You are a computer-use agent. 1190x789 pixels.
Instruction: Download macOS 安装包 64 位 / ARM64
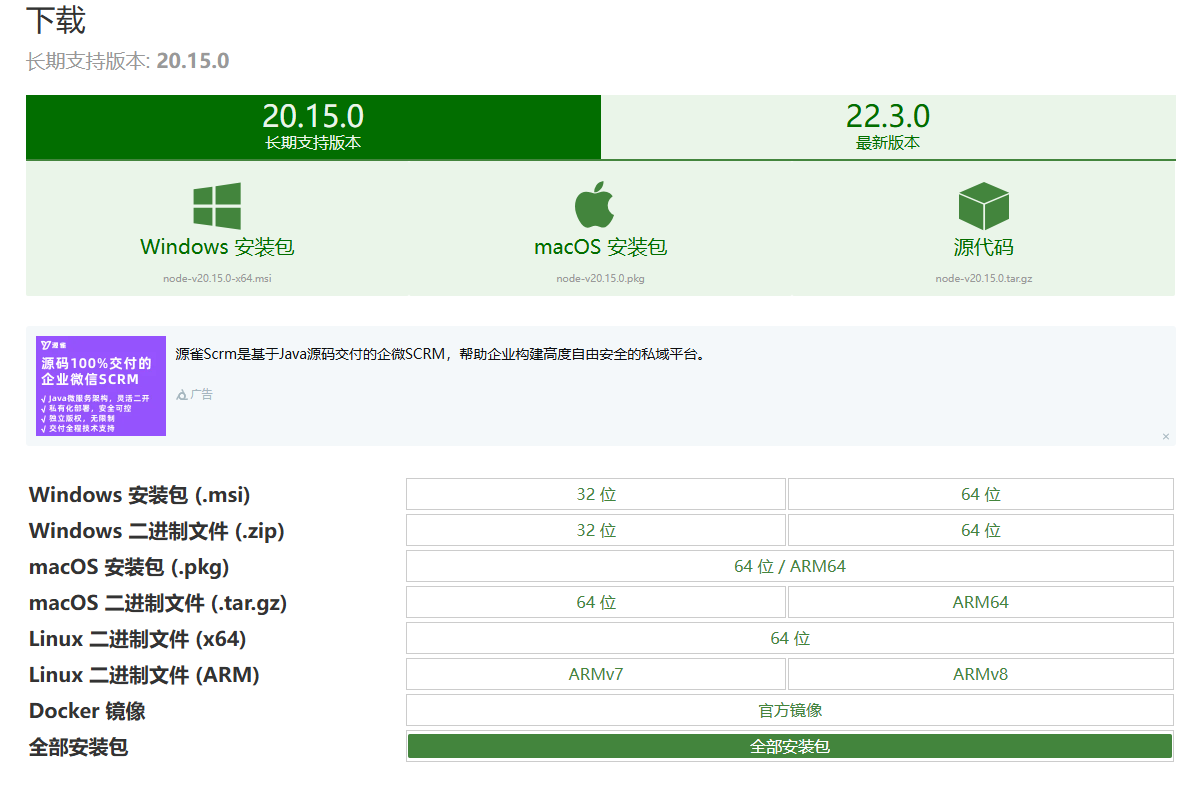(x=788, y=565)
